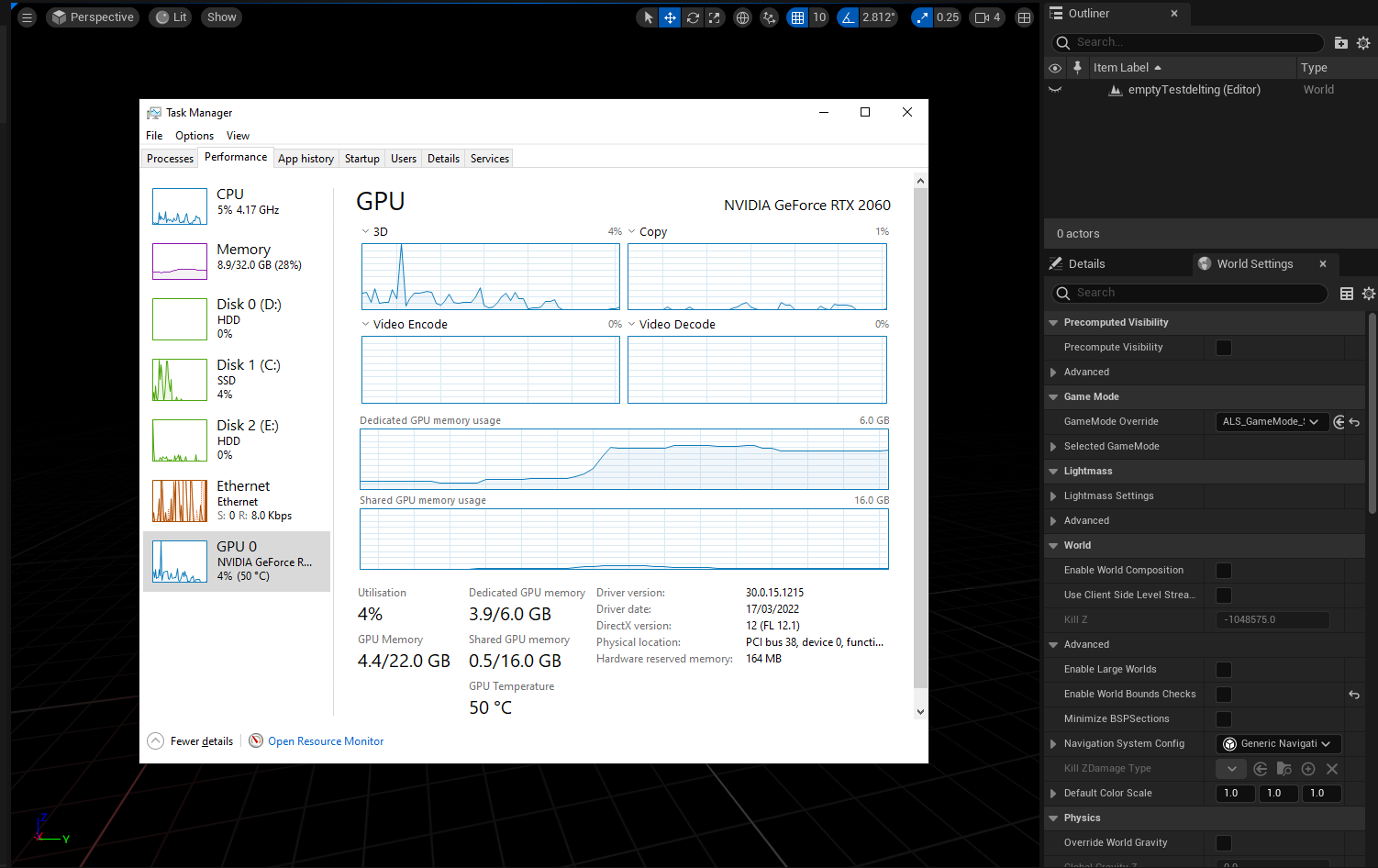The height and width of the screenshot is (868, 1378).
Task: Click the Open Resource Monitor link
Action: (326, 741)
